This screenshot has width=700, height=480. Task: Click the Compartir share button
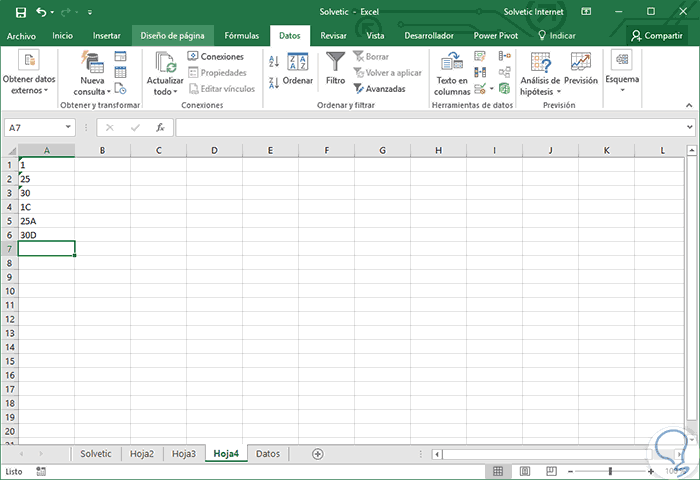click(x=657, y=36)
